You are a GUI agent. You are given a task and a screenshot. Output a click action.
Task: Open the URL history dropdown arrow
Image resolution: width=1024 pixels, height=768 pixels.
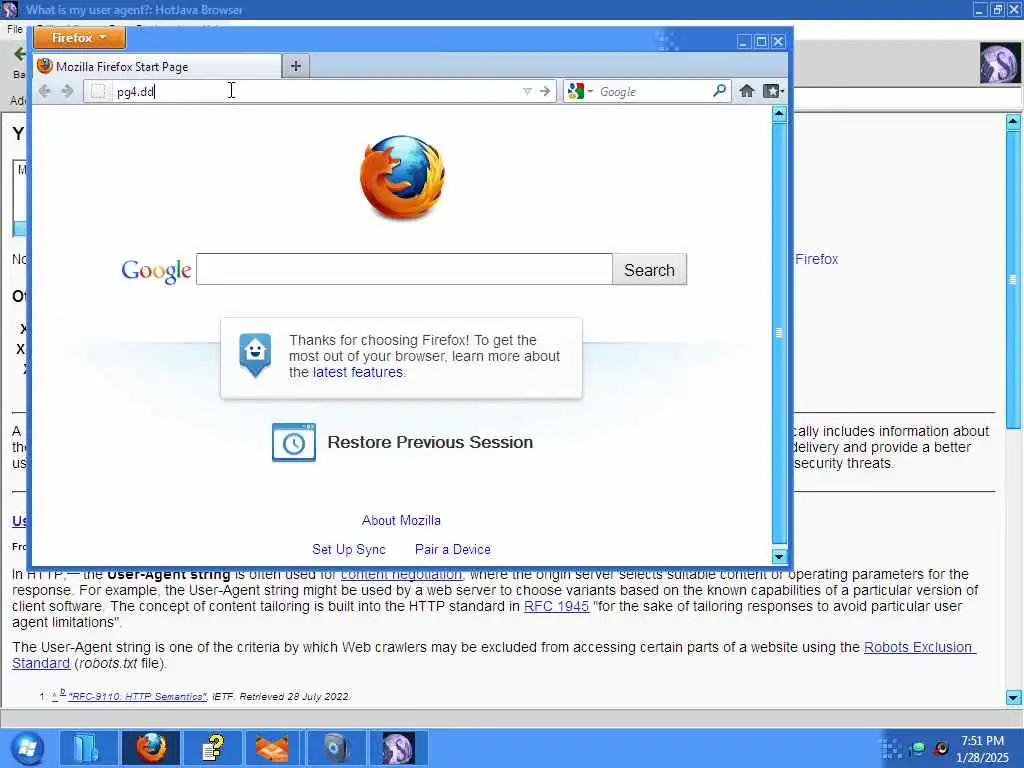(x=527, y=91)
